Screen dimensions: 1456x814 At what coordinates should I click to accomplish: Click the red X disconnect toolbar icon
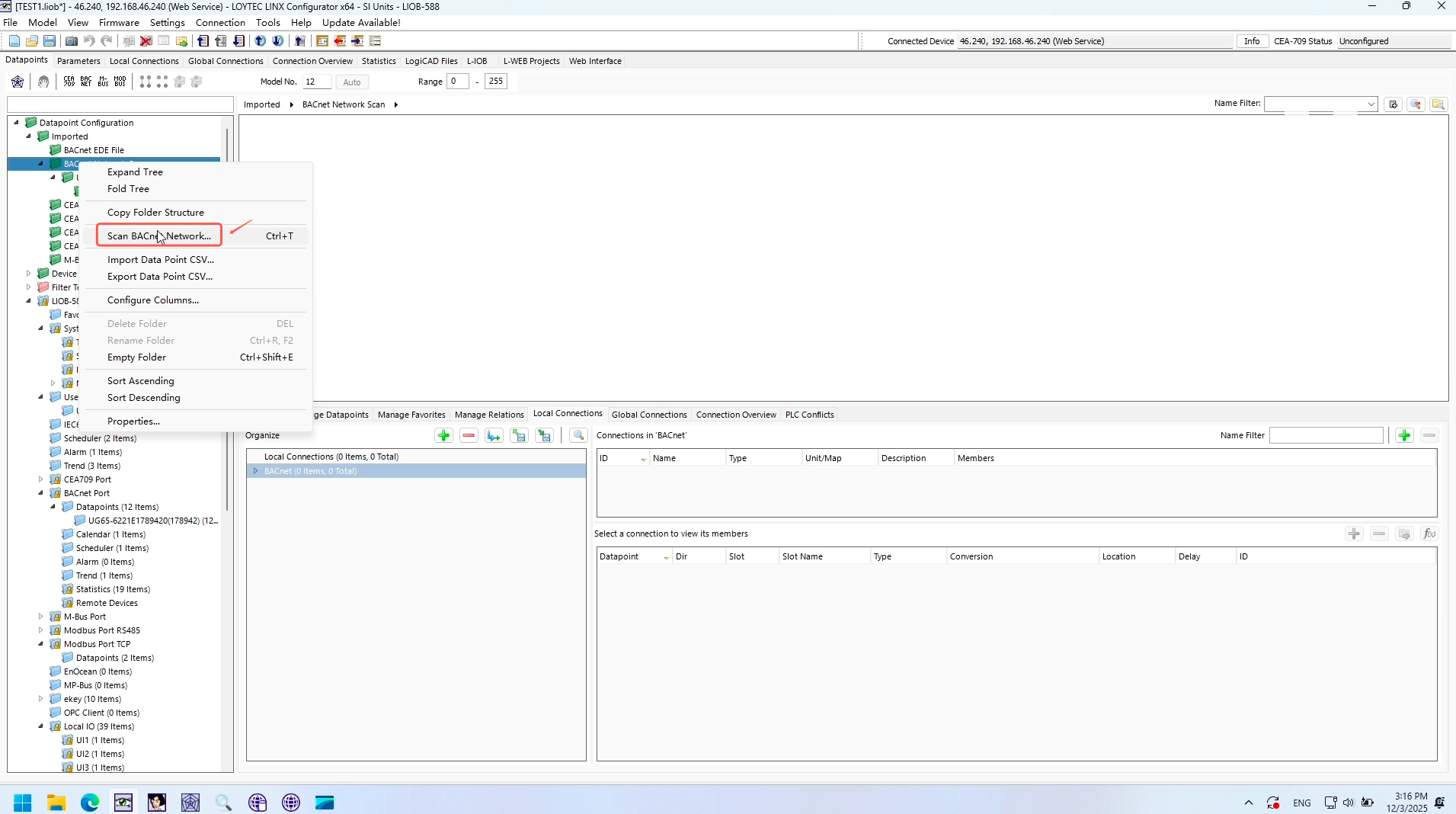click(146, 41)
